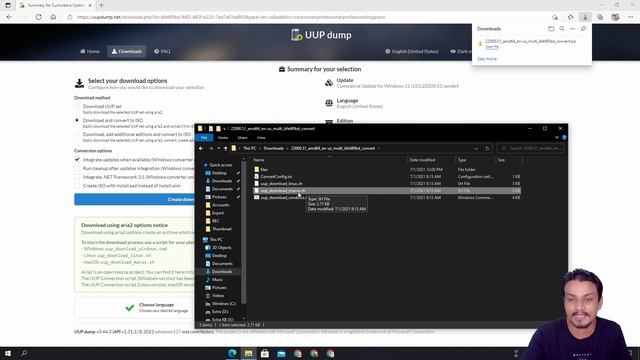Go to UUP dump Home nav item
This screenshot has height=360, width=640.
[90, 51]
